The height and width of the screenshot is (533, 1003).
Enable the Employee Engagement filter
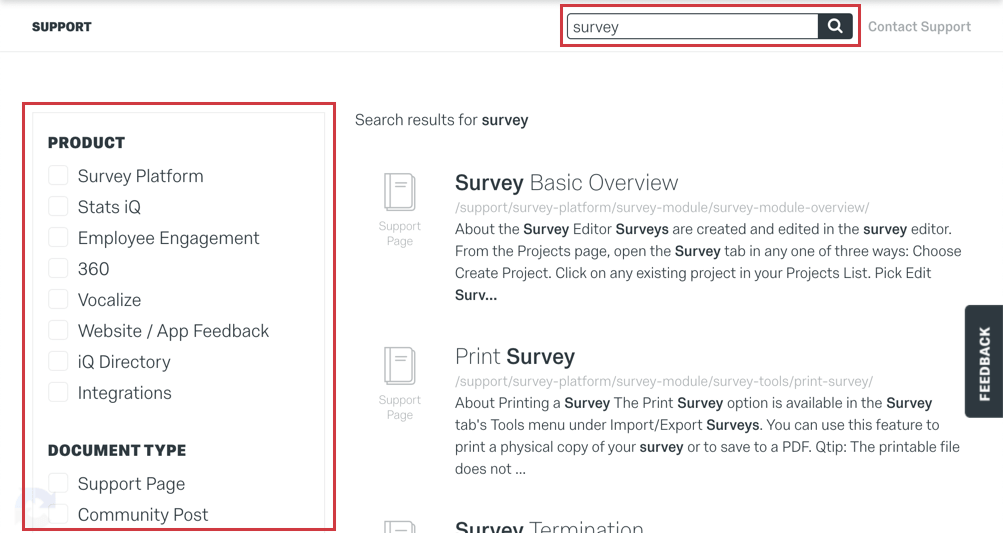pyautogui.click(x=58, y=237)
